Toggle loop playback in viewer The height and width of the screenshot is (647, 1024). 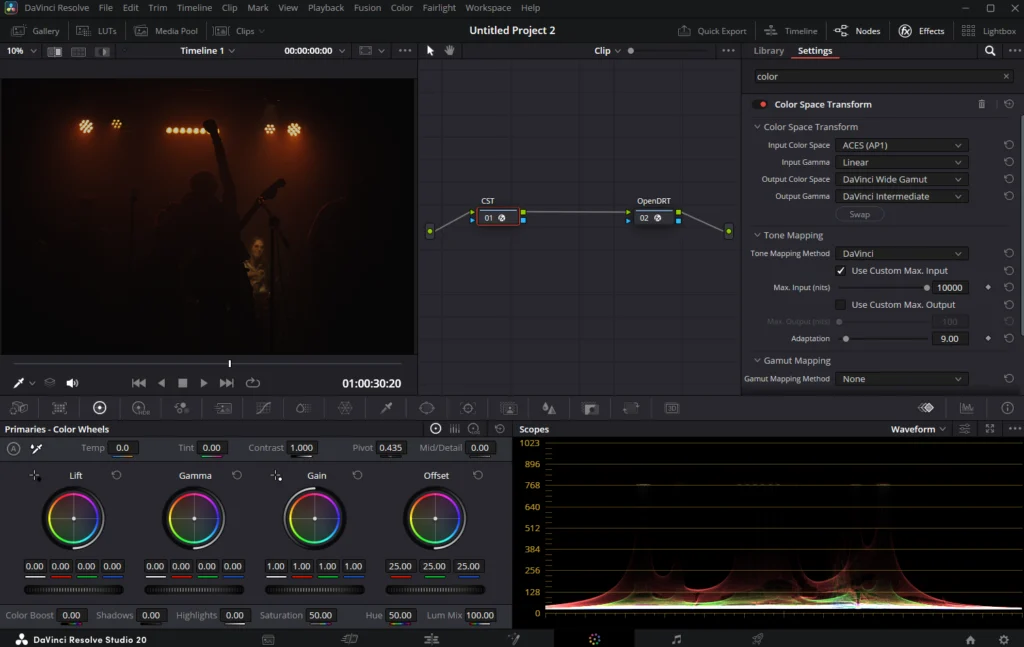[252, 383]
